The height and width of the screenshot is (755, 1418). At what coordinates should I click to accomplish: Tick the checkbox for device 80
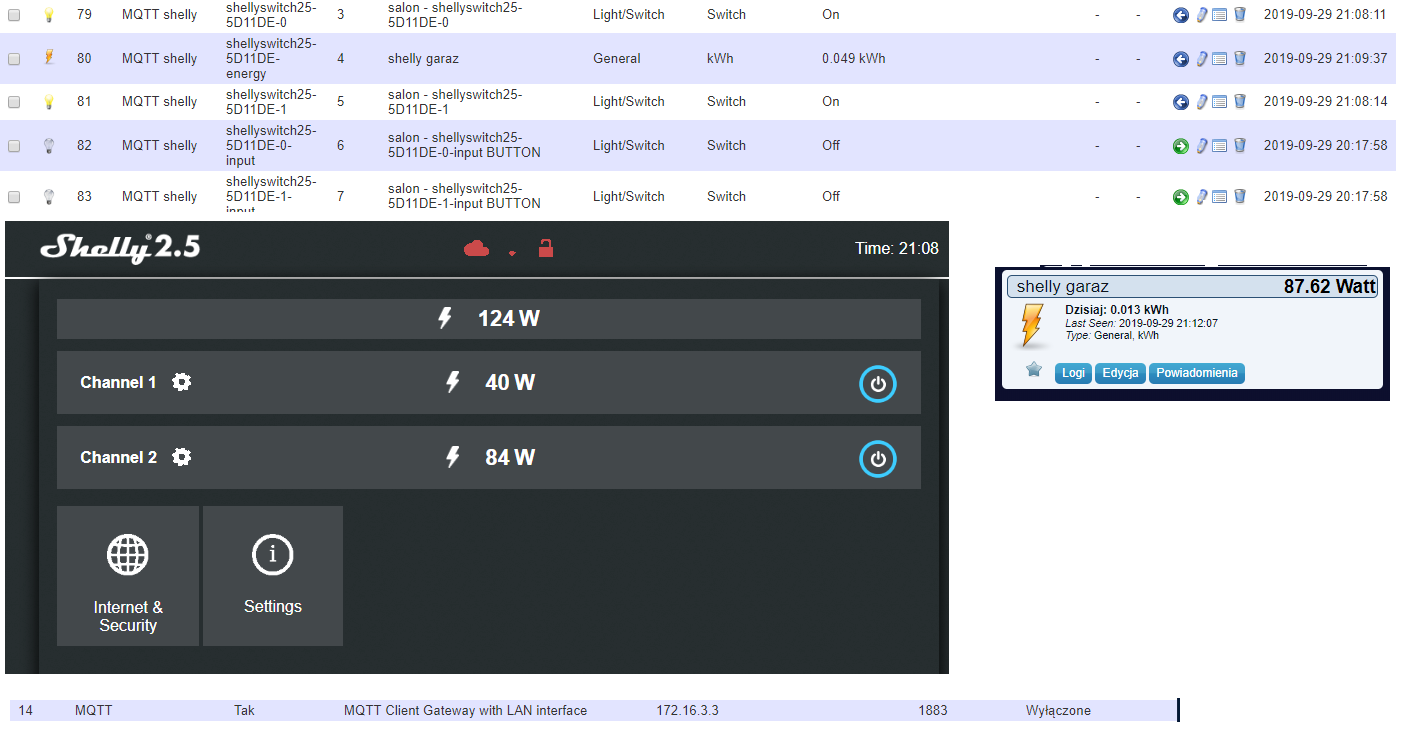click(x=14, y=59)
